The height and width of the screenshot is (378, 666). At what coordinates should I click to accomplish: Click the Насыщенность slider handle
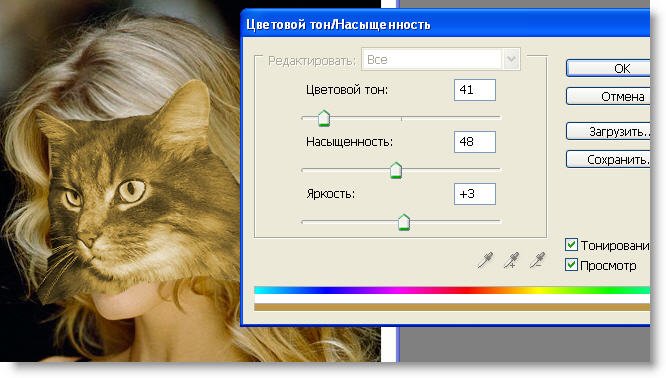(396, 170)
